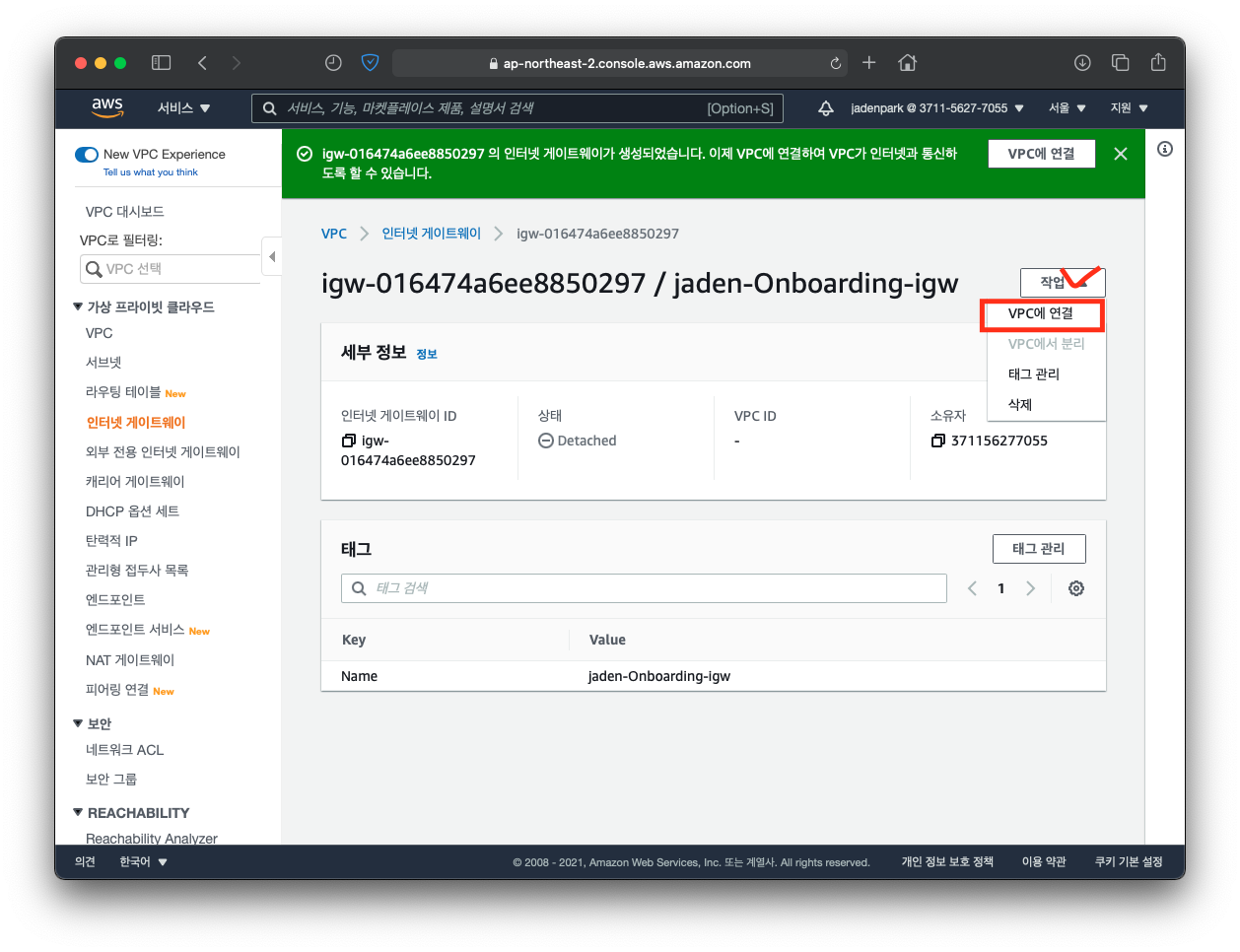Go to previous tag page
The image size is (1240, 952).
click(972, 588)
